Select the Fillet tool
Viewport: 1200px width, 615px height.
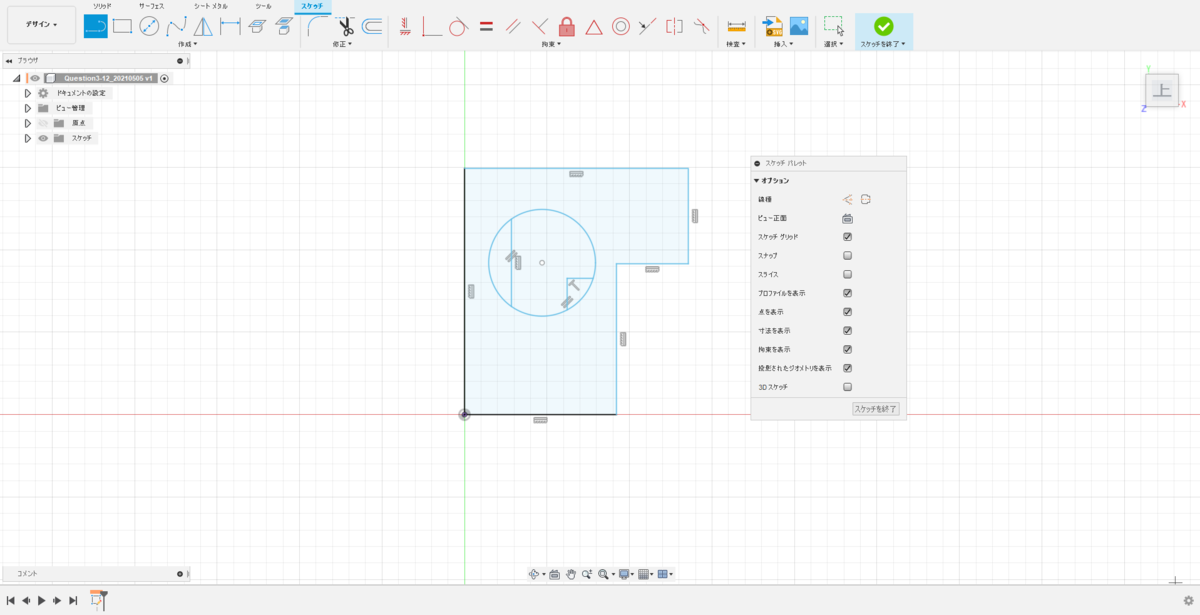[318, 27]
